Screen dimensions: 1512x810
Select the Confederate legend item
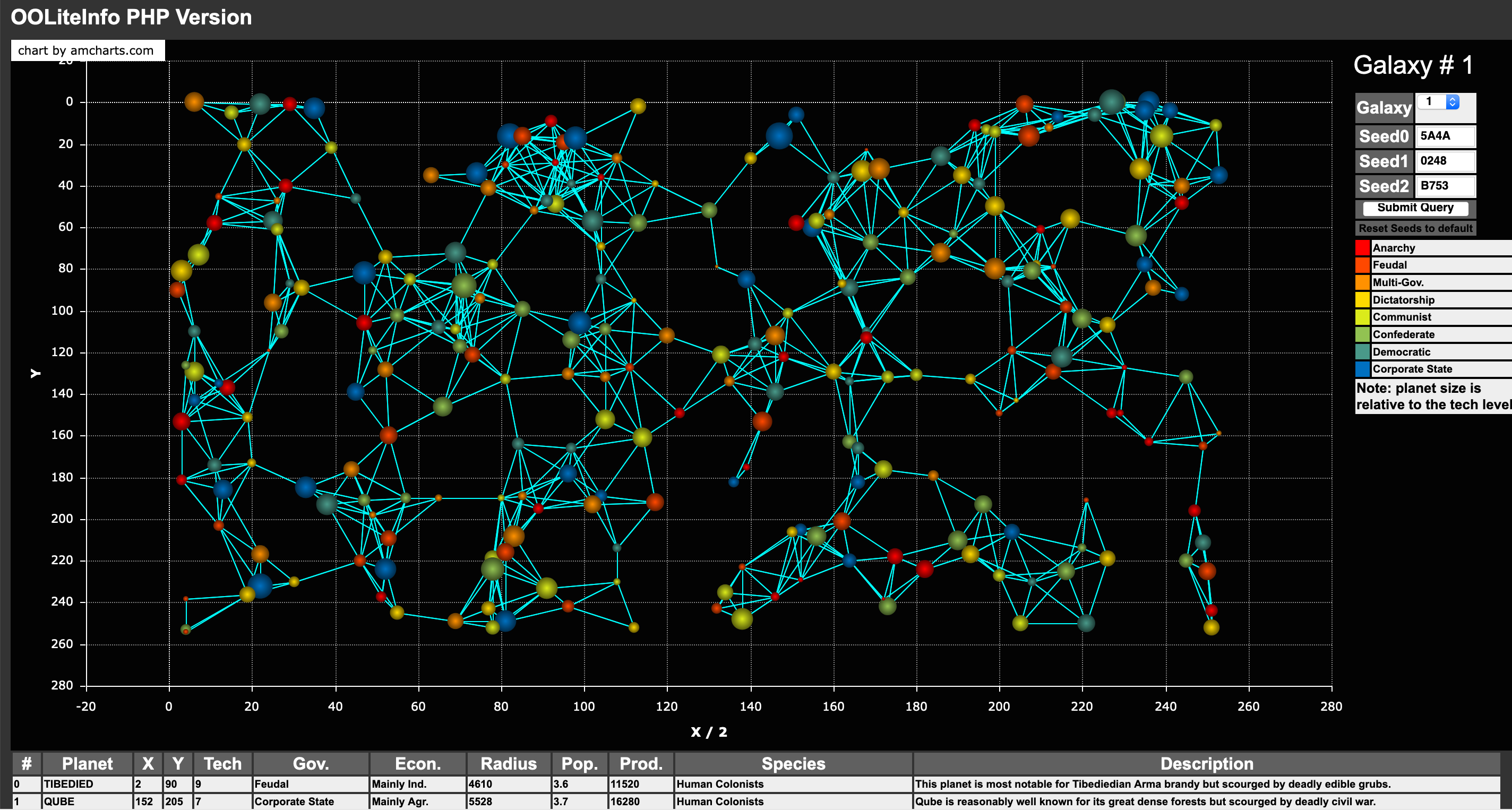point(1403,334)
